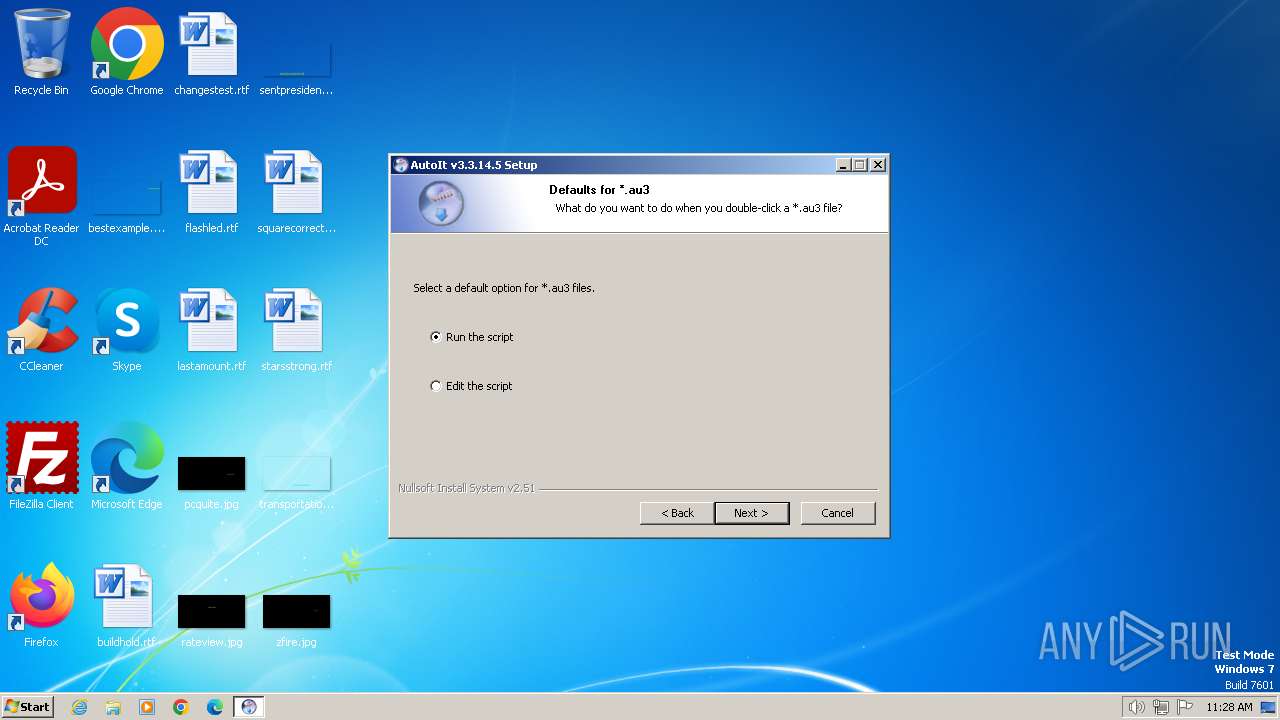Image resolution: width=1280 pixels, height=720 pixels.
Task: Select zfire.jpg image file
Action: pyautogui.click(x=296, y=620)
